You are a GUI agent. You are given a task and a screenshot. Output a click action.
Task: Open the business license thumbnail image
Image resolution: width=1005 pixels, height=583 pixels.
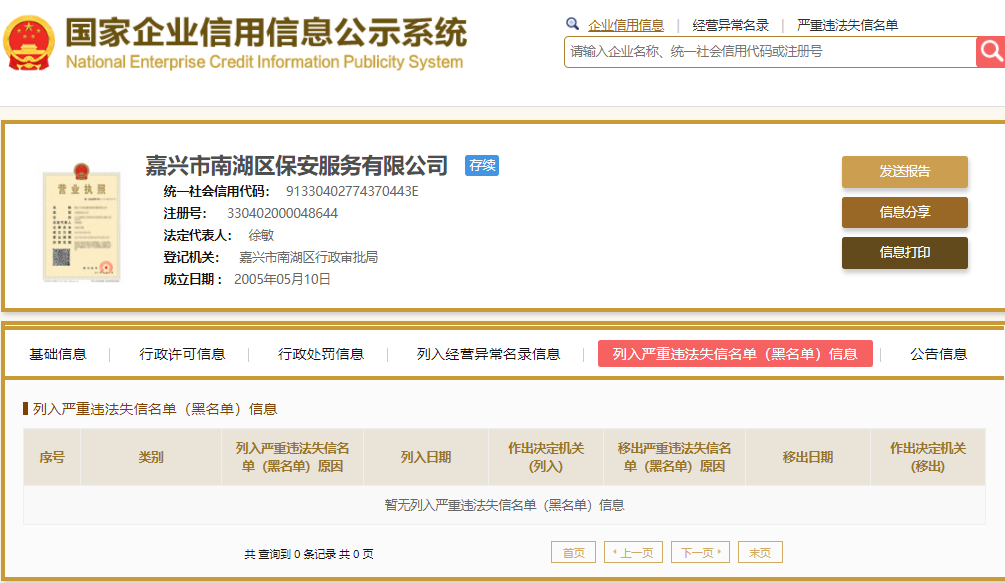tap(81, 222)
